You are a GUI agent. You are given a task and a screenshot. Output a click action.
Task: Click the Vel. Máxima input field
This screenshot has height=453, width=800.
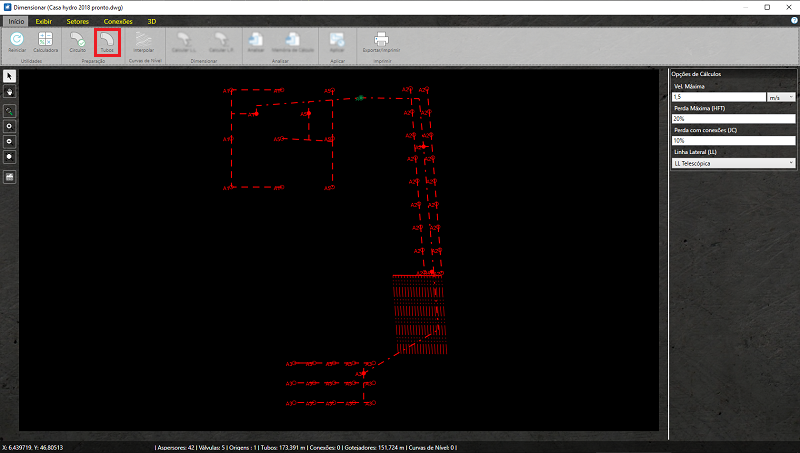point(718,97)
